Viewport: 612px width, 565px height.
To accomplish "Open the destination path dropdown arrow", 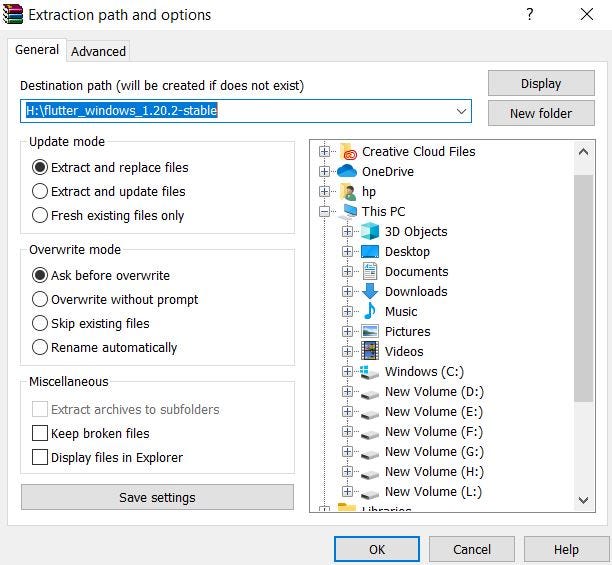I will (461, 111).
